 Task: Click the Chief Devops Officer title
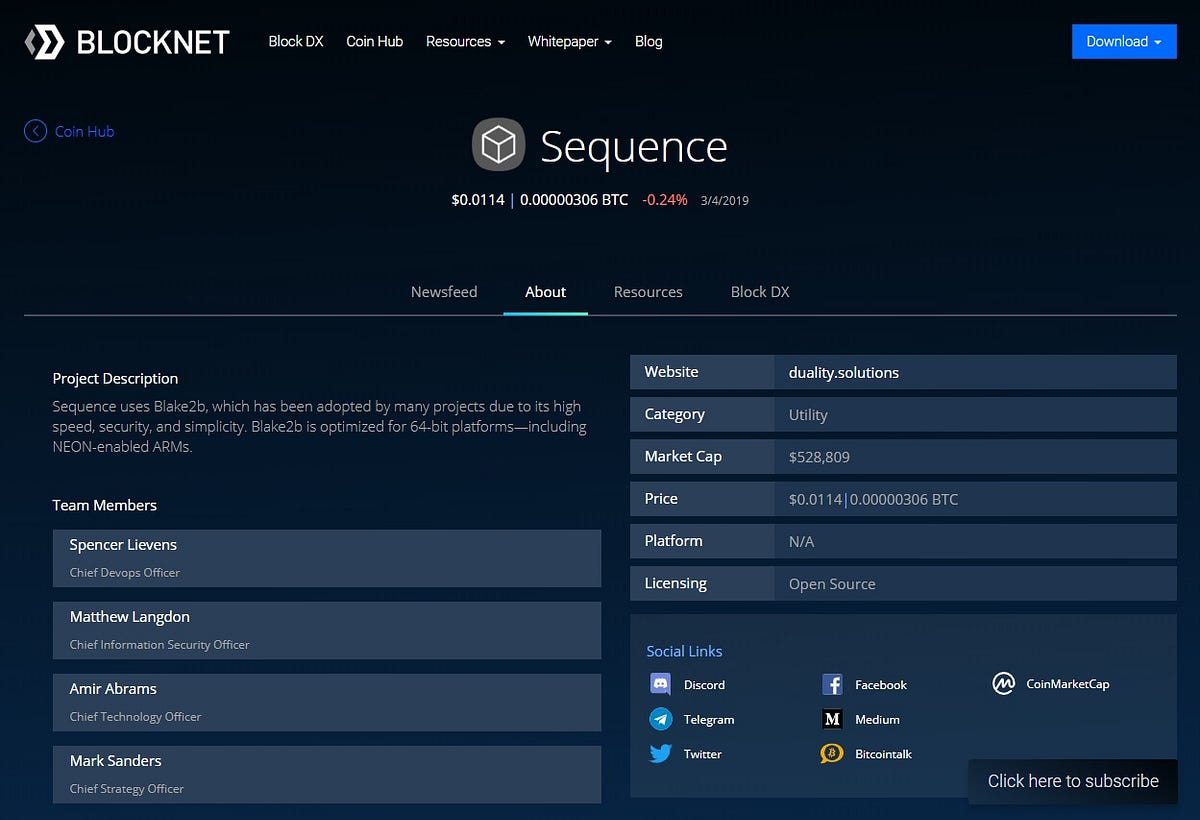[x=125, y=573]
